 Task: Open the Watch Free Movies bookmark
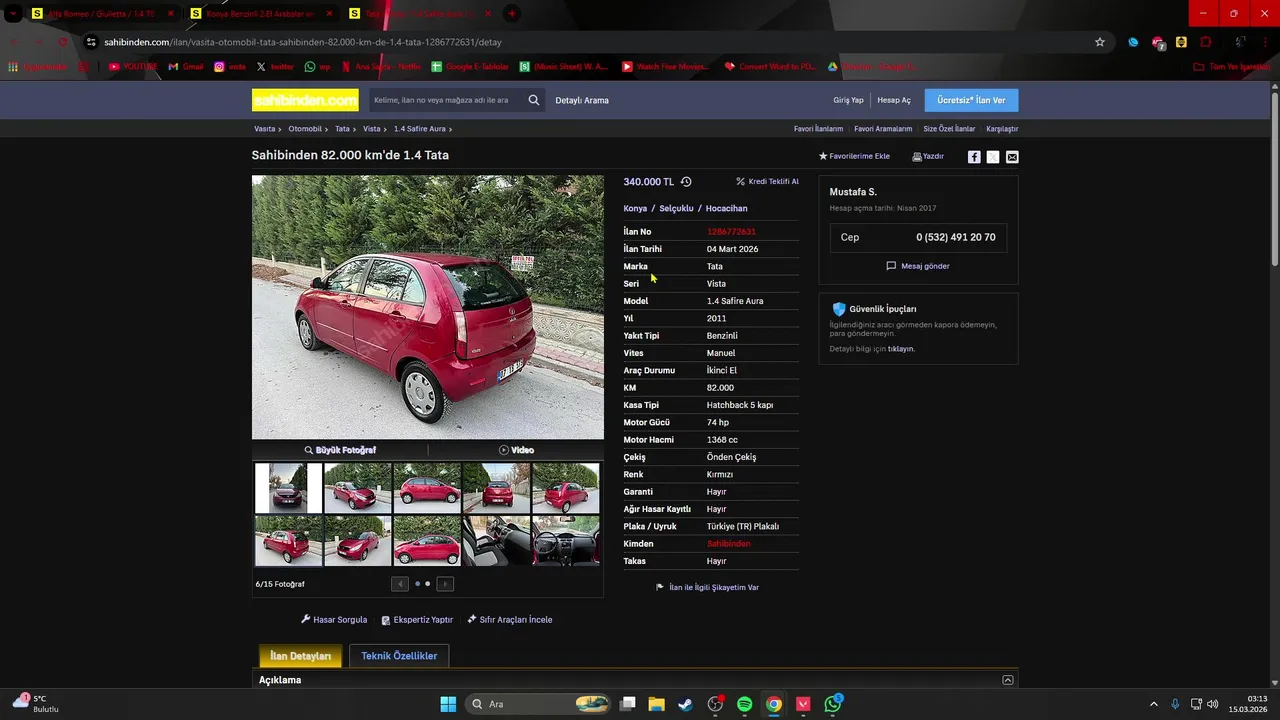point(665,67)
